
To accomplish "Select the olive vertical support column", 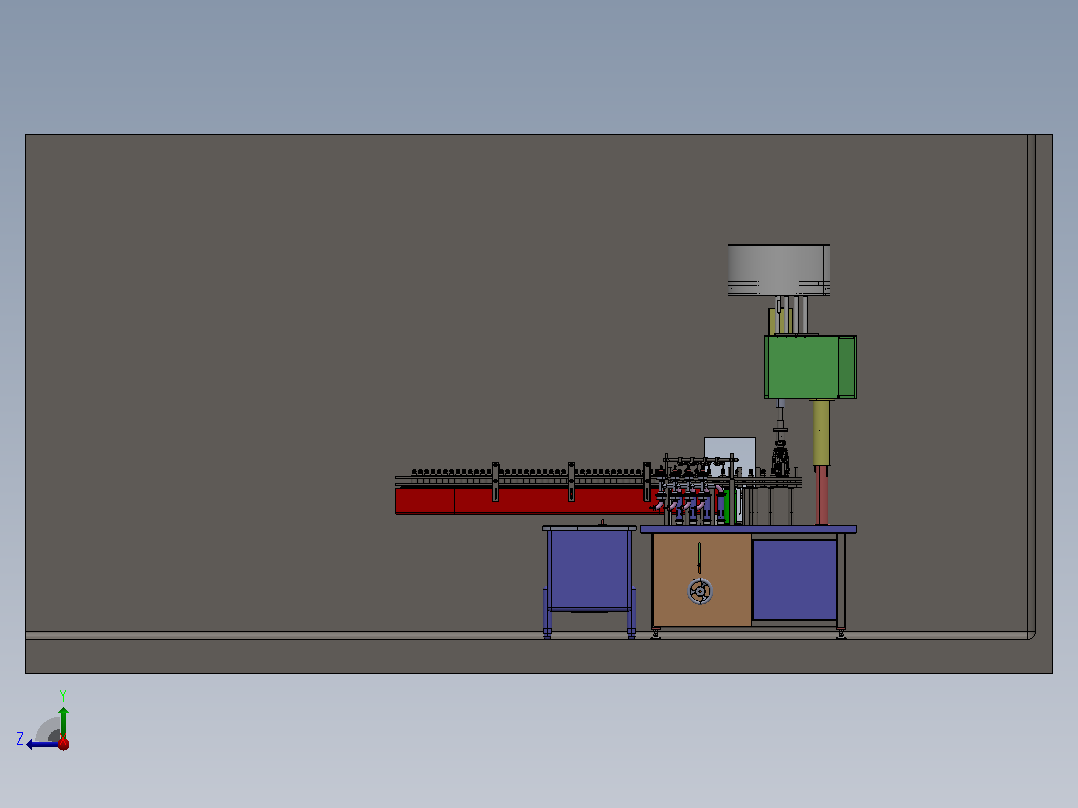I will [x=821, y=433].
